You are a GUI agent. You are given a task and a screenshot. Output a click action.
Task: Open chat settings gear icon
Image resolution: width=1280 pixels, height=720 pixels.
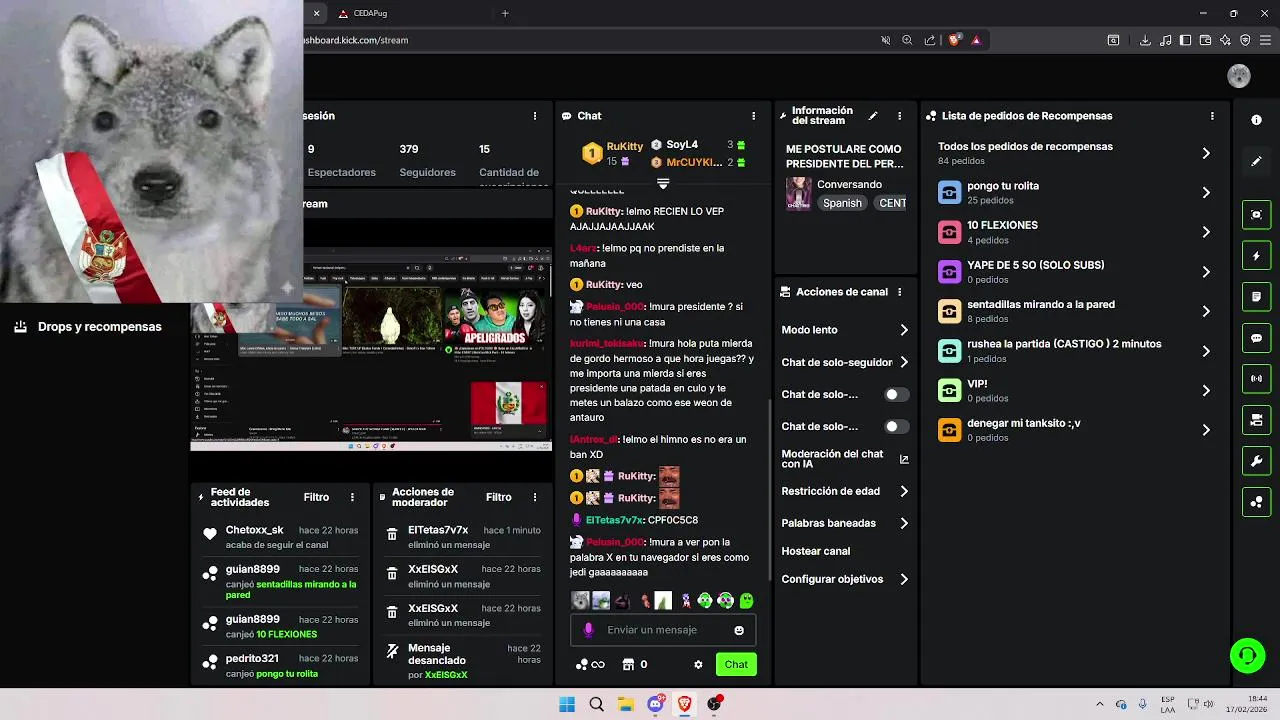698,664
